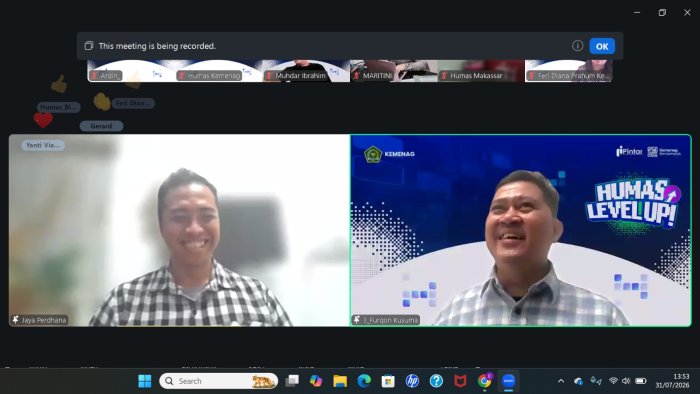
Task: Open Microsoft Store from the taskbar
Action: pyautogui.click(x=388, y=381)
